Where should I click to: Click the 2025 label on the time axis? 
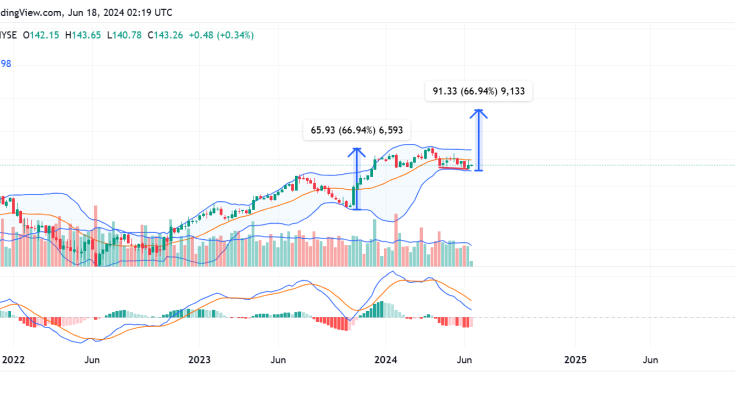575,357
